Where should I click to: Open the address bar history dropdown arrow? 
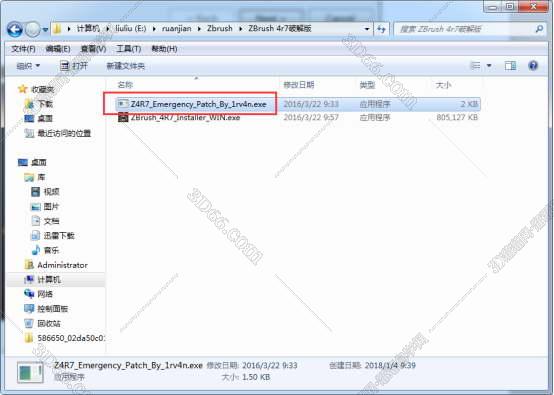click(367, 29)
